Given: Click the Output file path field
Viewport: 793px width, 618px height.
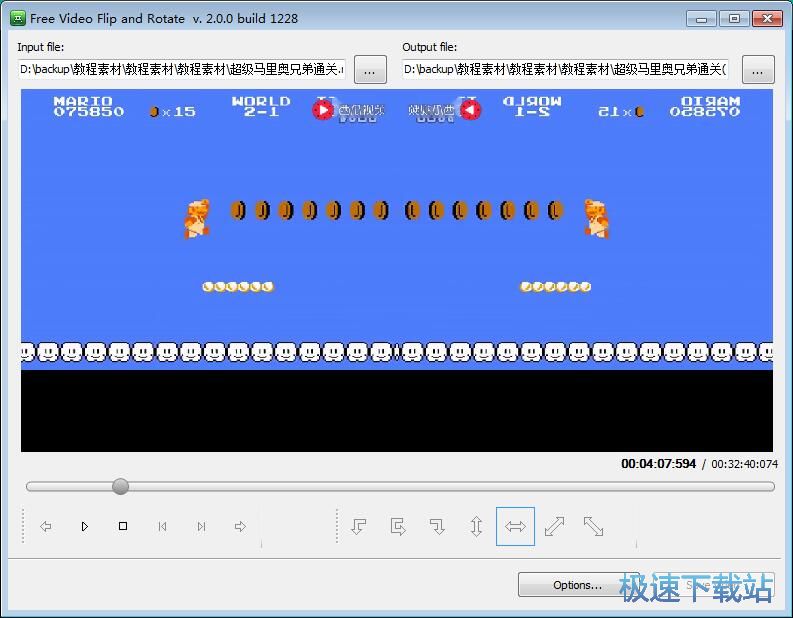Looking at the screenshot, I should coord(566,69).
